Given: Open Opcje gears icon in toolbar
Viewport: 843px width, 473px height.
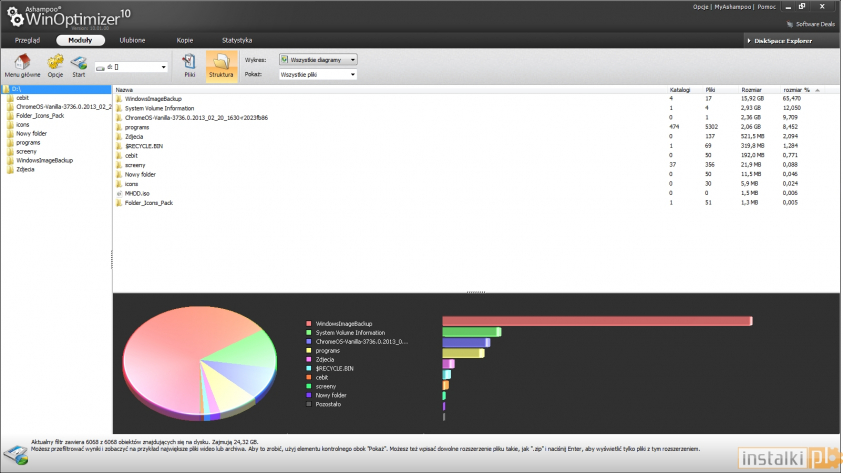Looking at the screenshot, I should click(x=55, y=63).
